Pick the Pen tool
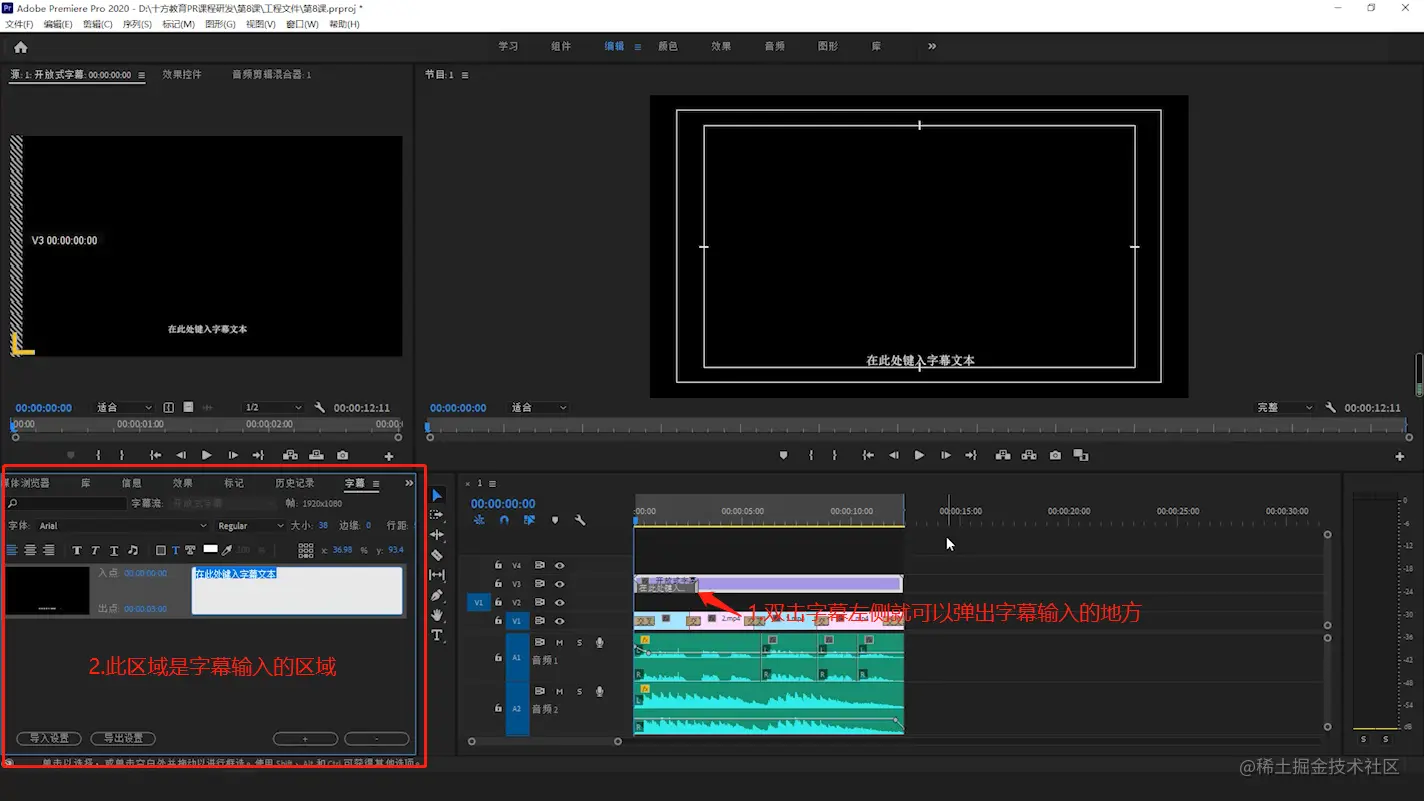 click(437, 595)
